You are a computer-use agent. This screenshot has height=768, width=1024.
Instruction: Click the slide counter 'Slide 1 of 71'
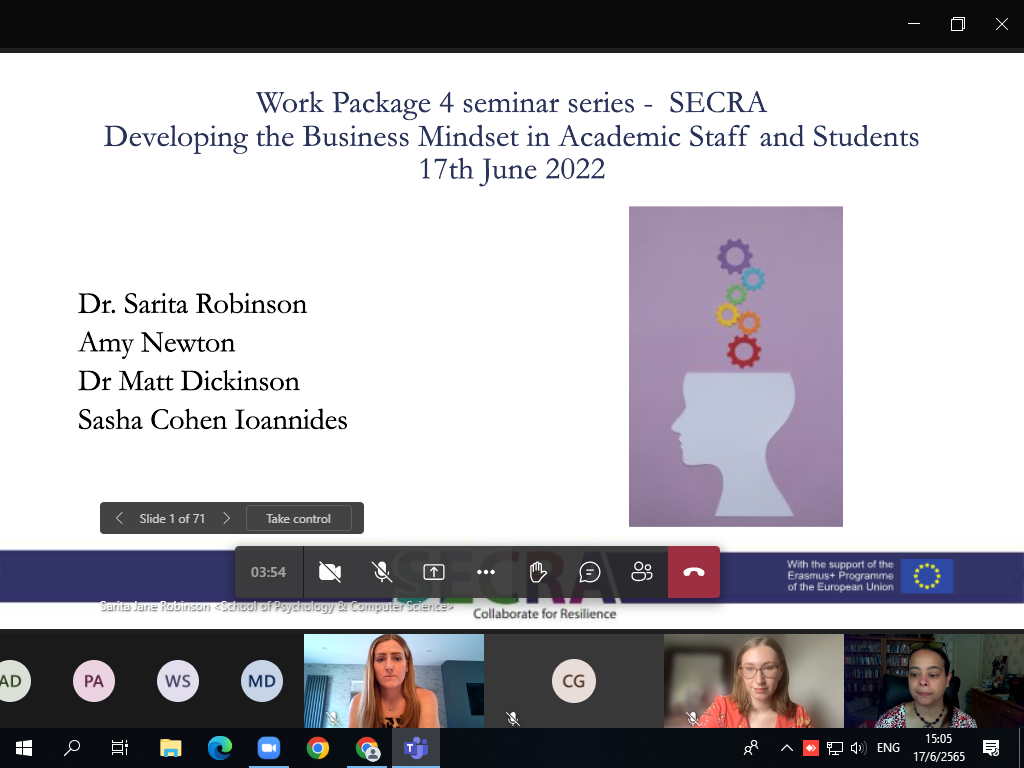pyautogui.click(x=172, y=519)
